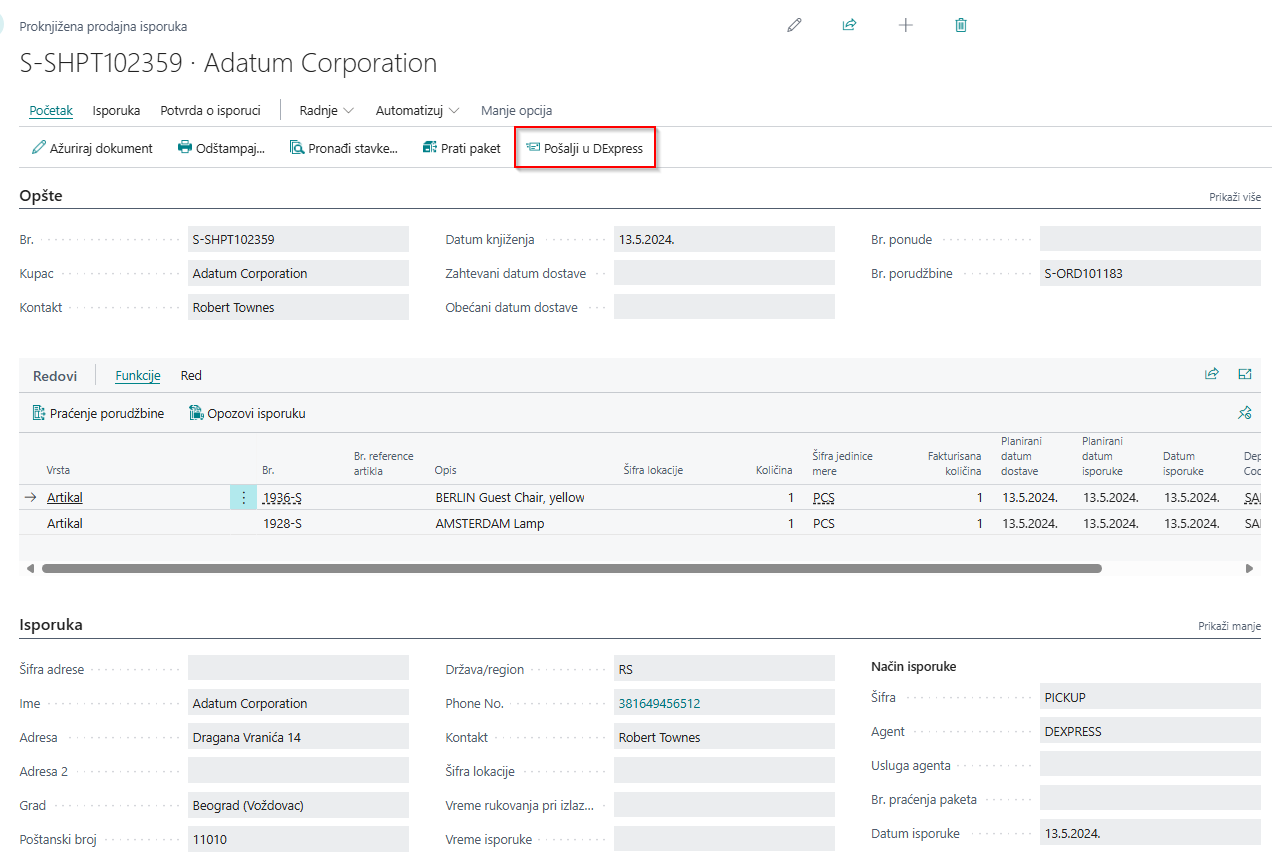1272x854 pixels.
Task: Click Pronađi stavke action
Action: pyautogui.click(x=343, y=148)
